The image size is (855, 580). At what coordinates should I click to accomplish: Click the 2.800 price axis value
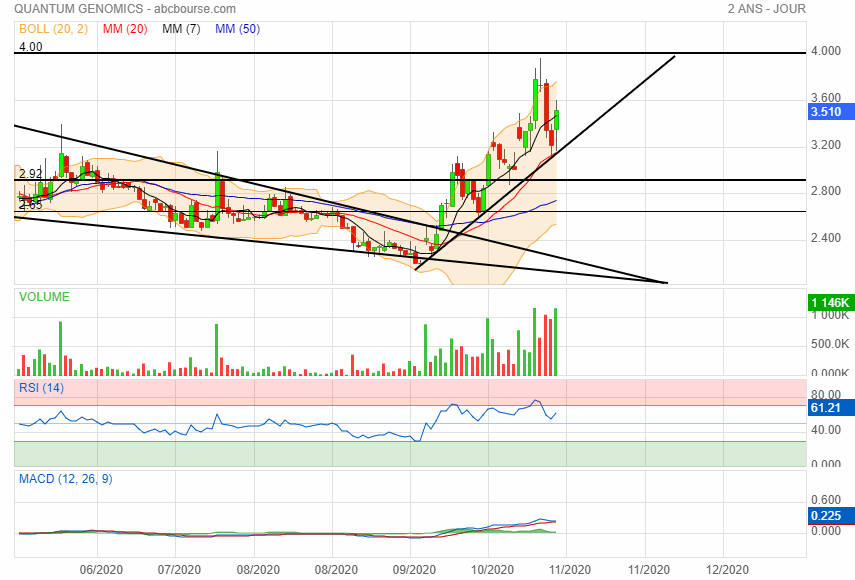click(x=826, y=191)
